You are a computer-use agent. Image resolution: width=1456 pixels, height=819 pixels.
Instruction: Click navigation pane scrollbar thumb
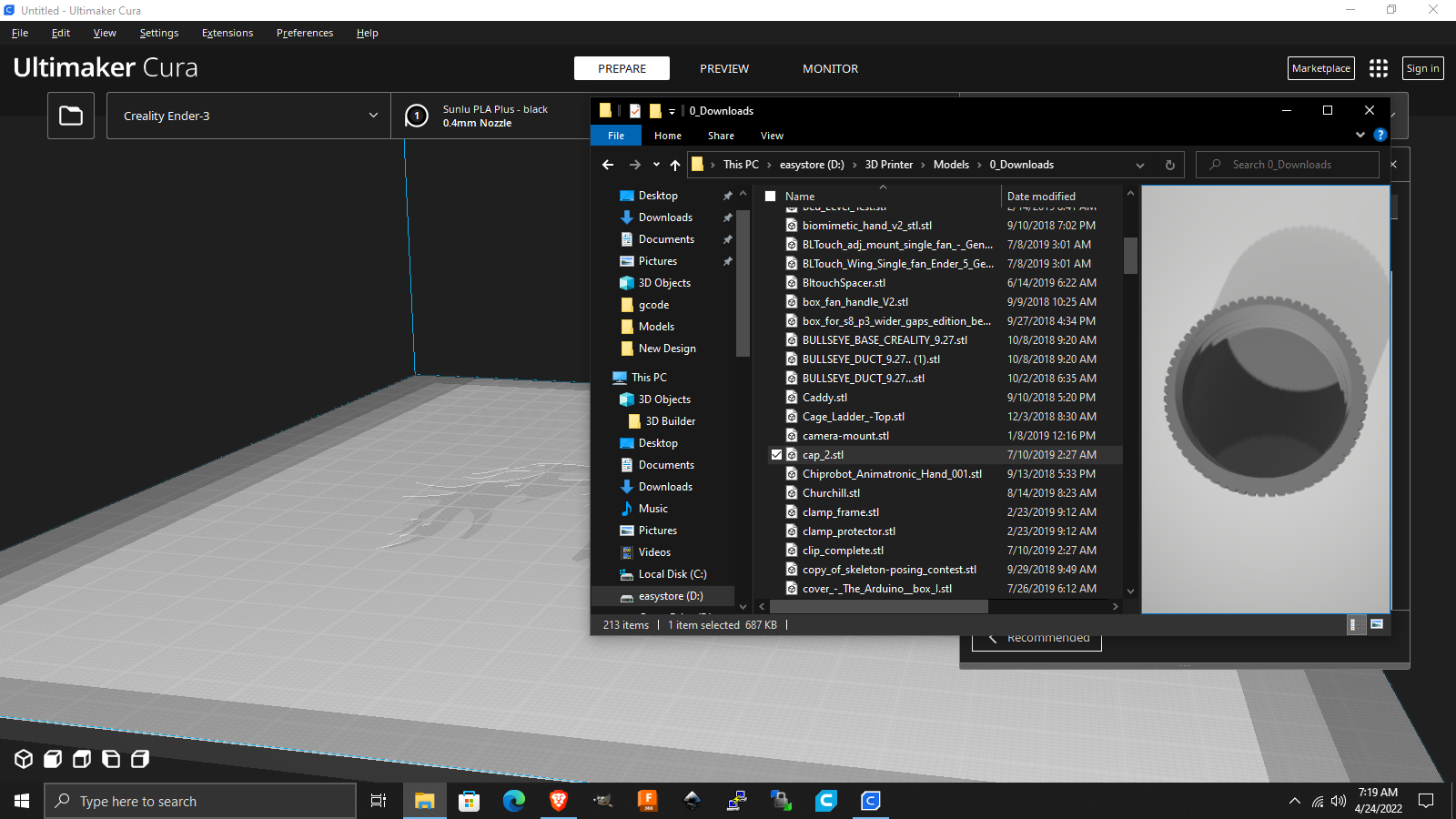tap(743, 282)
